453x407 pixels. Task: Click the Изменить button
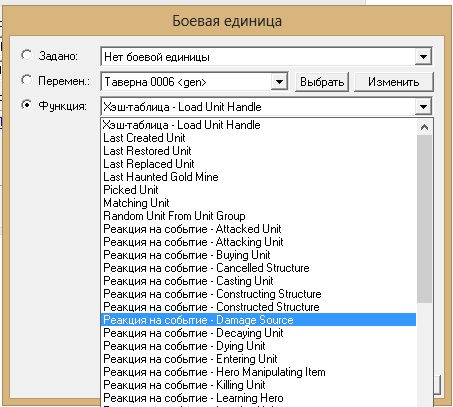394,82
